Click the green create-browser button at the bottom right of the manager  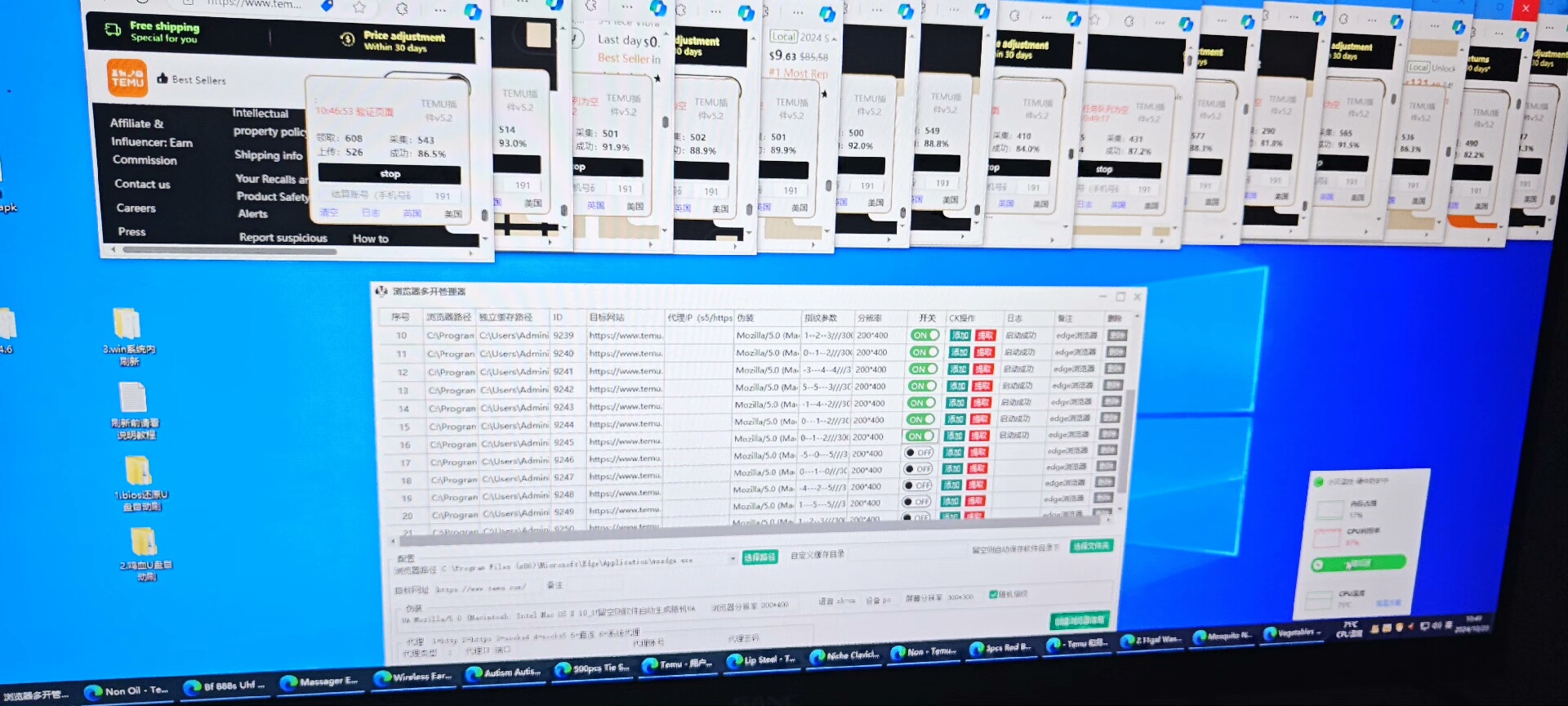tap(1080, 620)
